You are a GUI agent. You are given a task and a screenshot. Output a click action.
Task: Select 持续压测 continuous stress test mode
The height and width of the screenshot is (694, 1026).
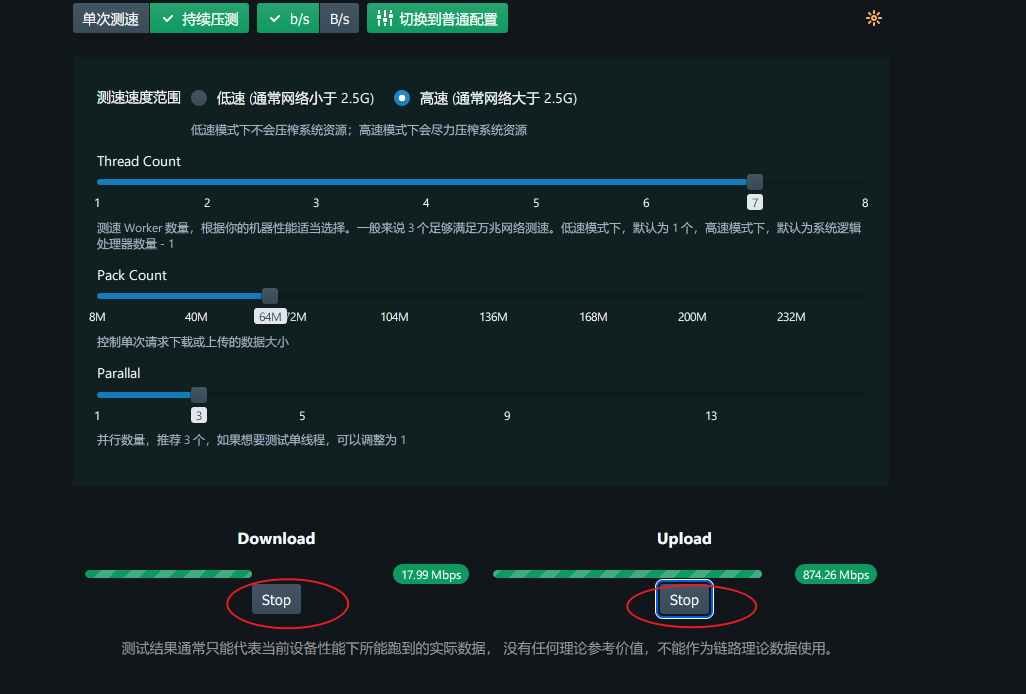(200, 18)
